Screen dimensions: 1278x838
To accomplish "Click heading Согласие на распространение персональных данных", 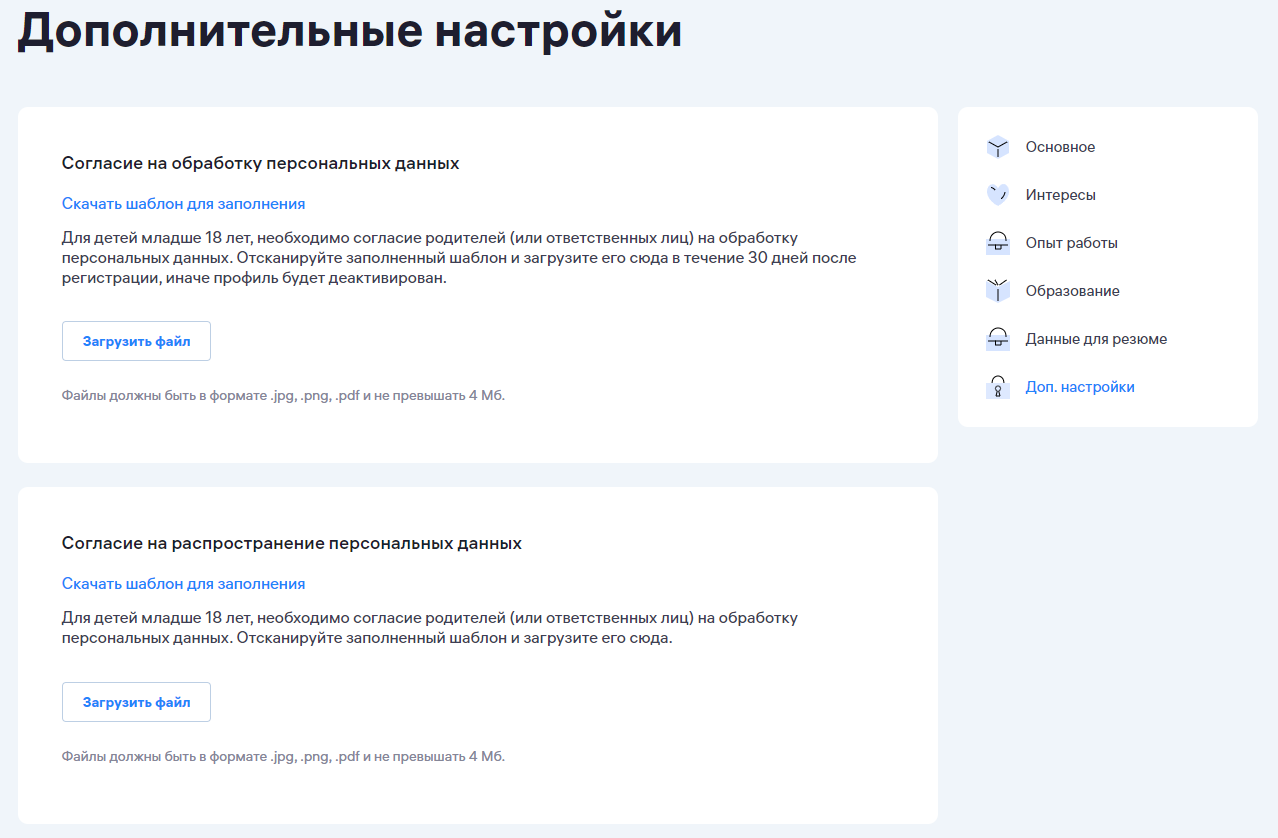I will tap(291, 544).
